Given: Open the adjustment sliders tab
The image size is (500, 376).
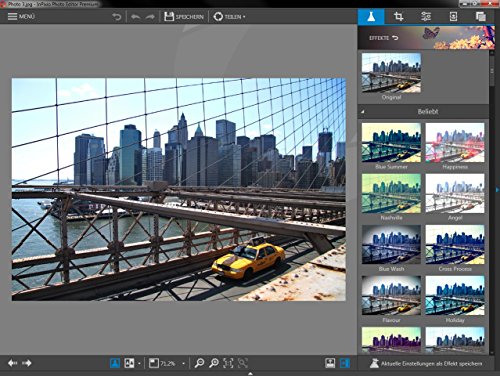Looking at the screenshot, I should (426, 16).
